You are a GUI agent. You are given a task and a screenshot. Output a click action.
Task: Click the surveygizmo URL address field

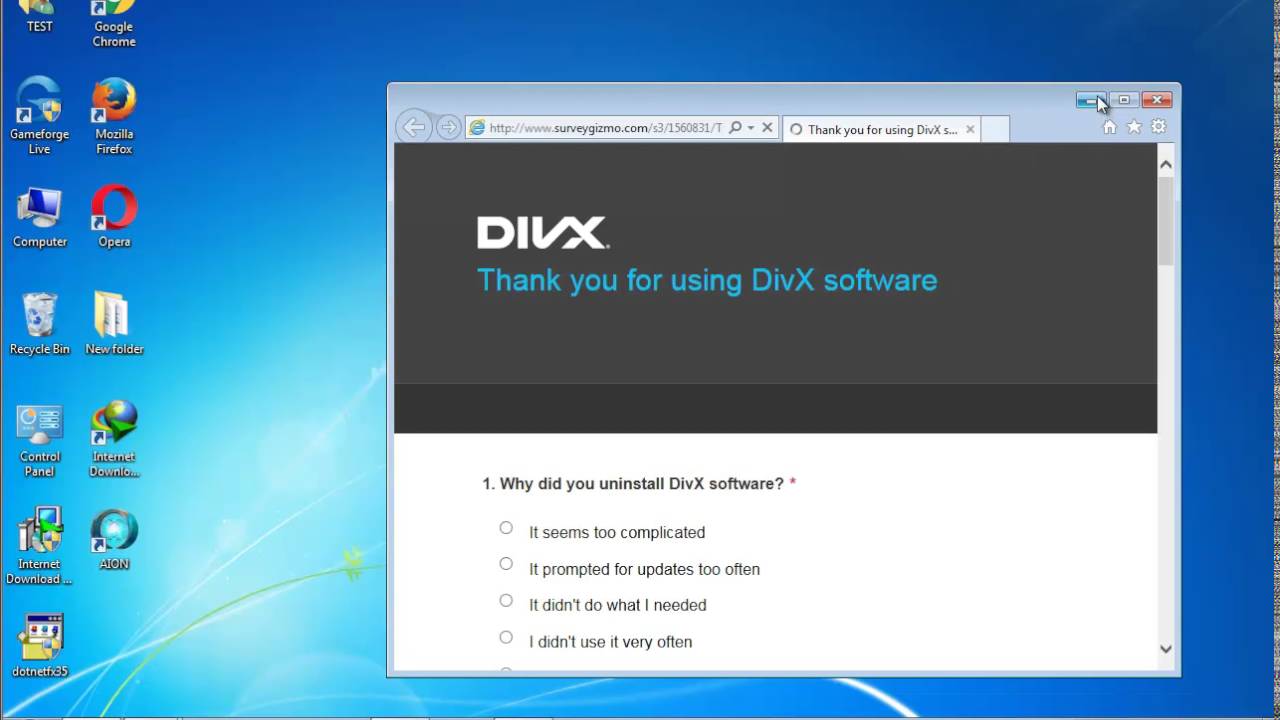605,128
